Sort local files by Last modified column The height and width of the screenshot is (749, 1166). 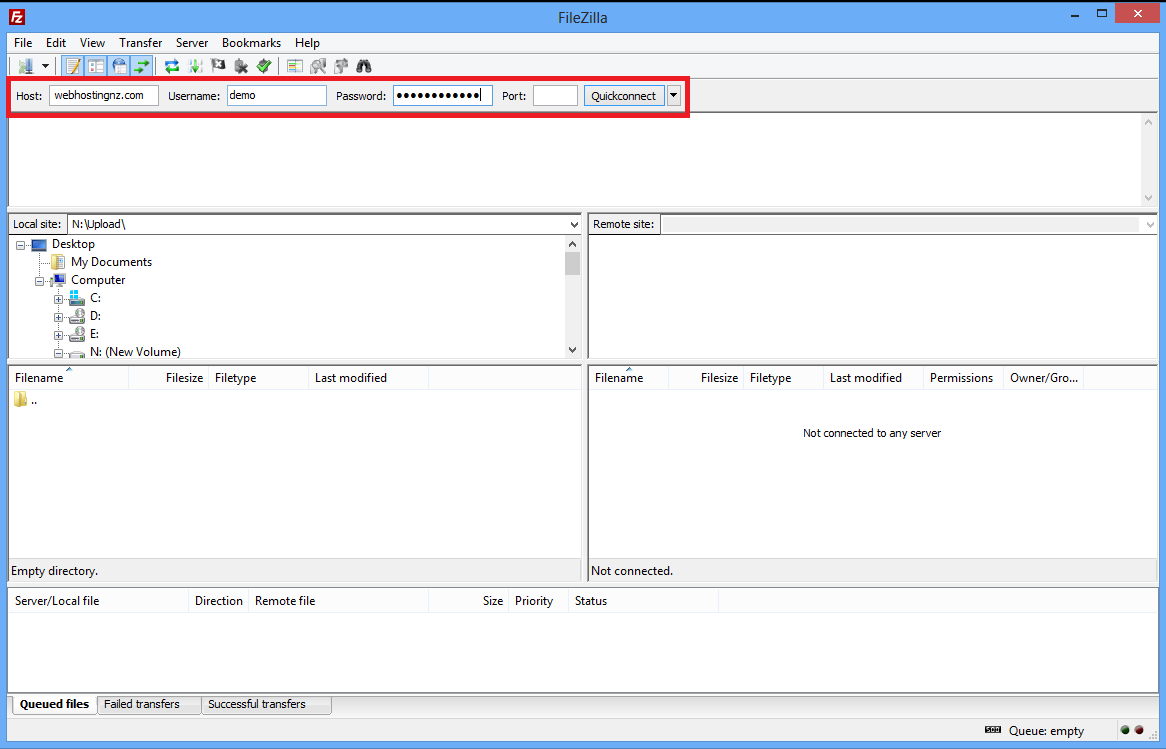(x=350, y=378)
